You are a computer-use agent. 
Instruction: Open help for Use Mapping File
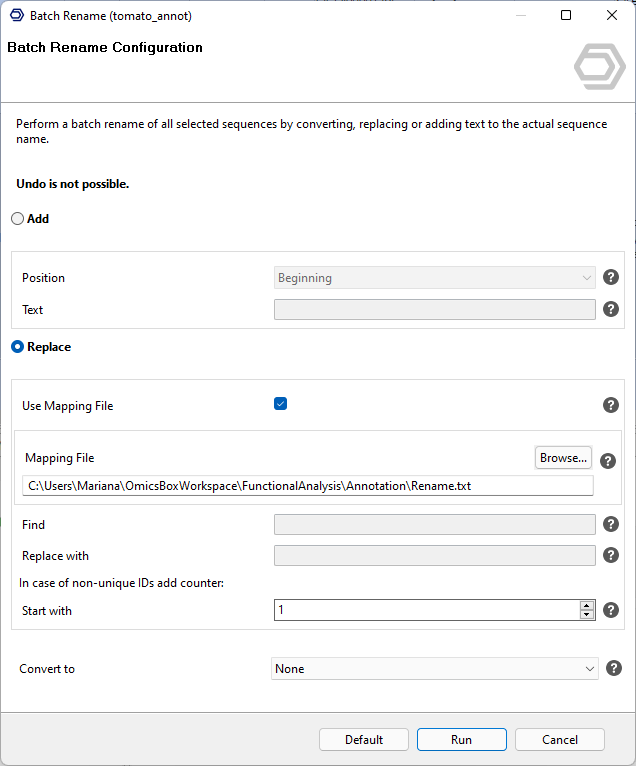[x=611, y=405]
